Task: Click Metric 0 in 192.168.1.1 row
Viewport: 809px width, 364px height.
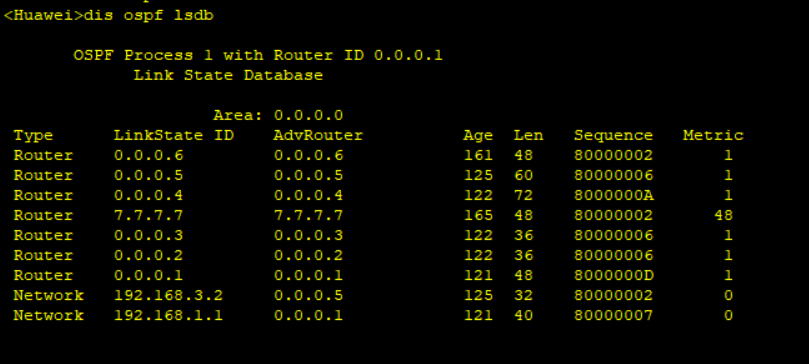Action: point(728,316)
